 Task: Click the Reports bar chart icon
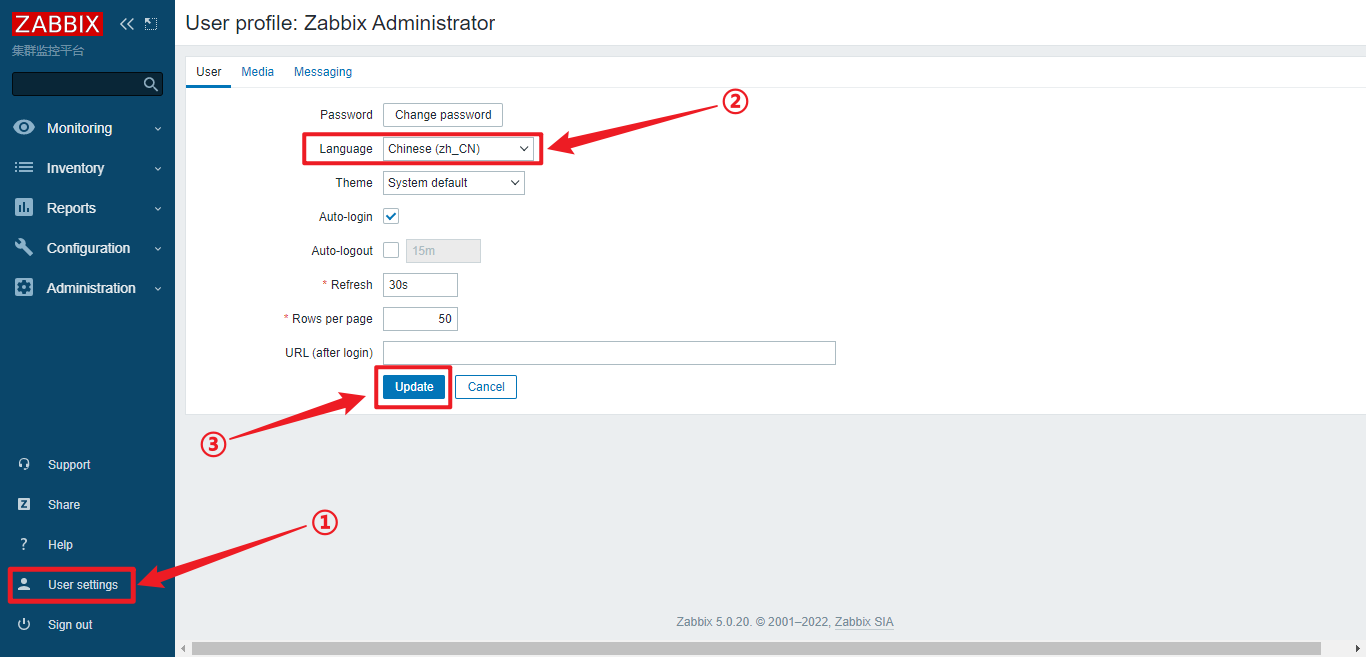click(24, 208)
